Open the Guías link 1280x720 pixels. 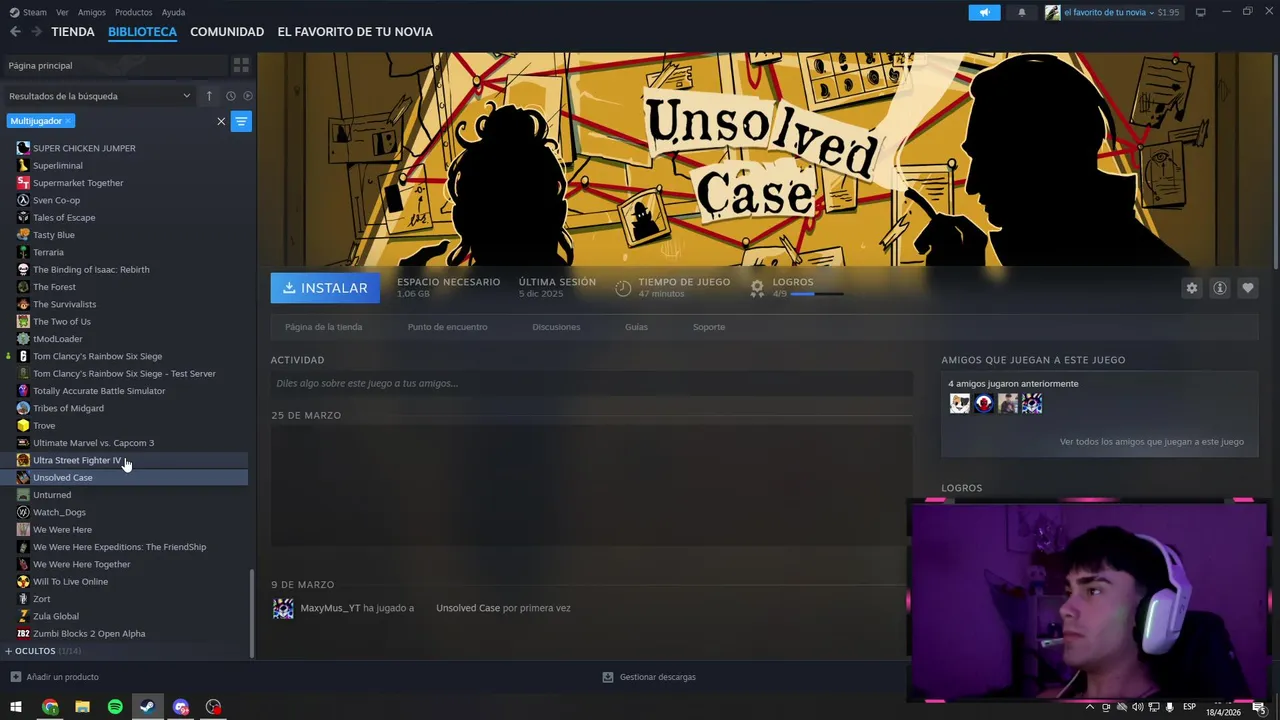pyautogui.click(x=636, y=327)
